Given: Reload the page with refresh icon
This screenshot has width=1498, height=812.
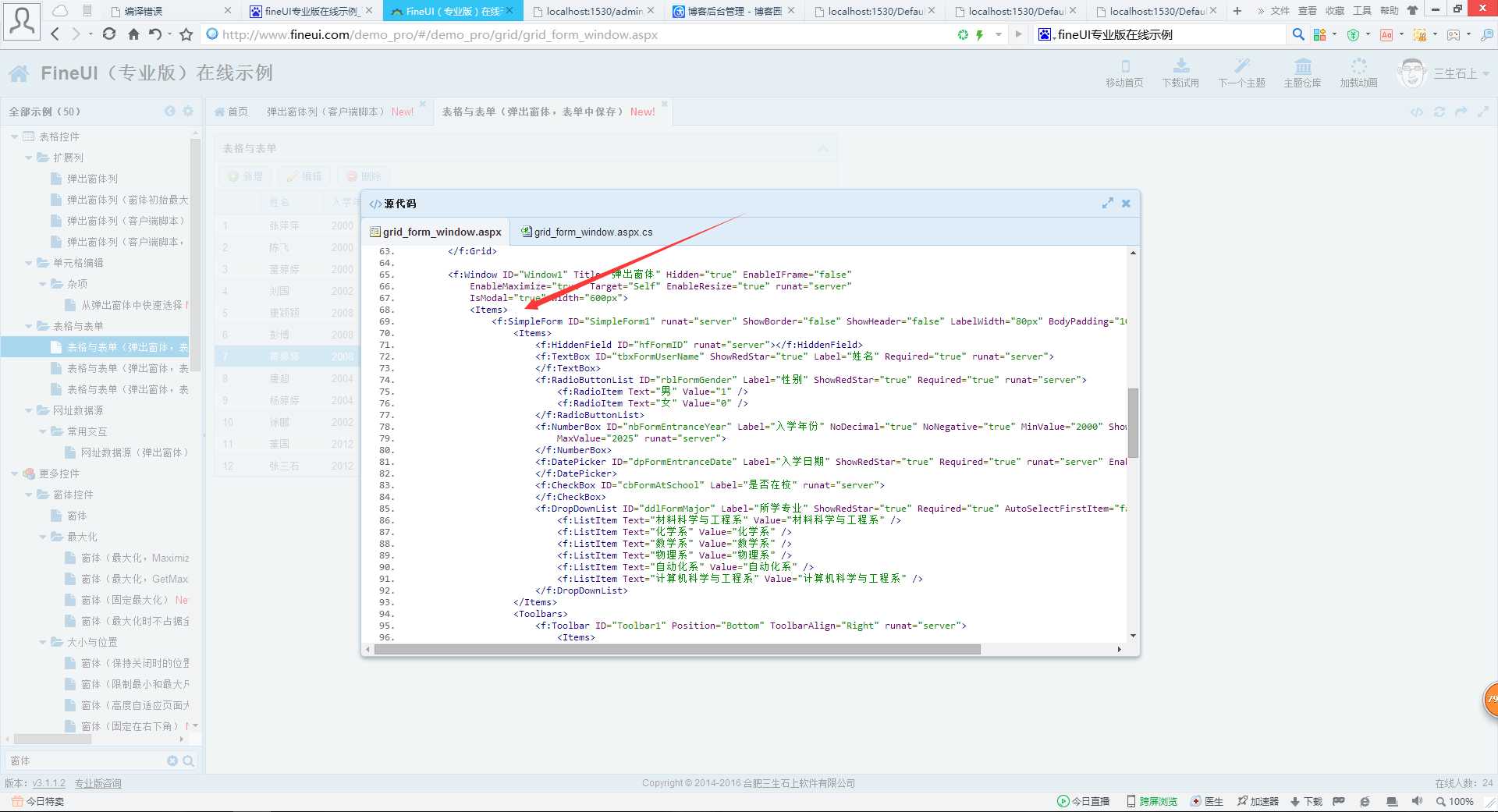Looking at the screenshot, I should click(109, 34).
